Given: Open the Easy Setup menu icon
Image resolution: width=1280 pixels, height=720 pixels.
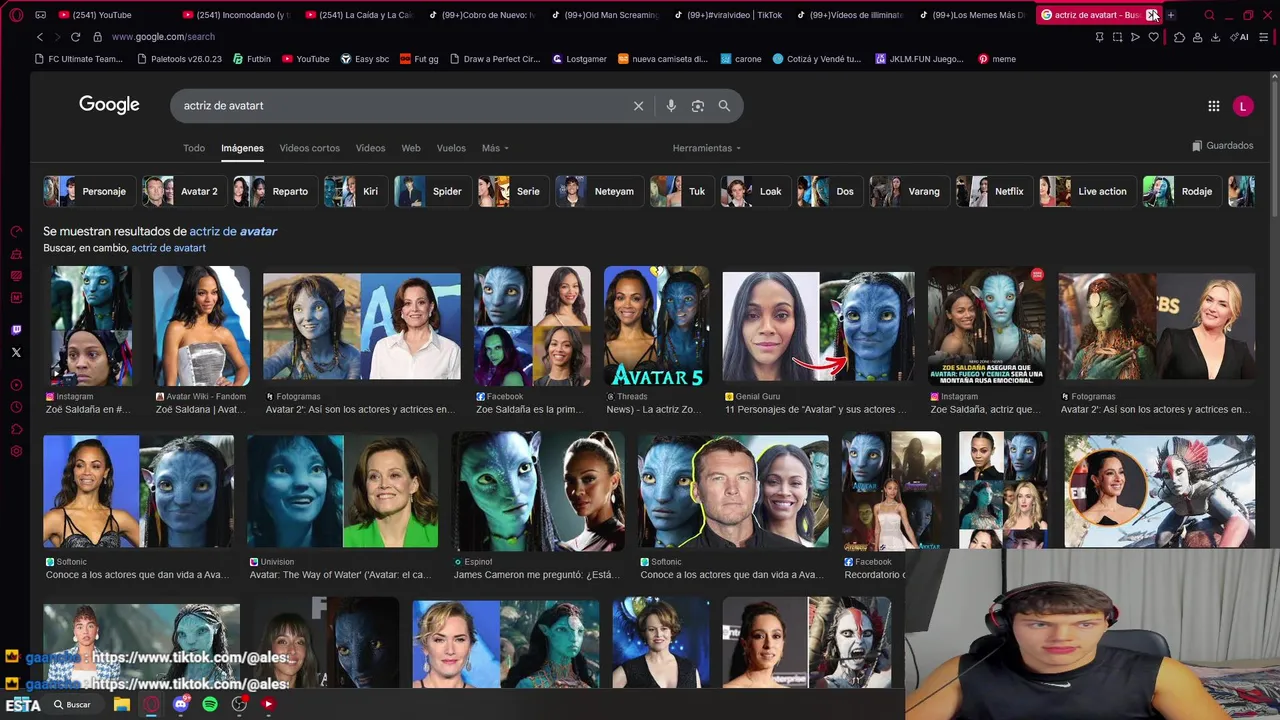Looking at the screenshot, I should [1264, 37].
